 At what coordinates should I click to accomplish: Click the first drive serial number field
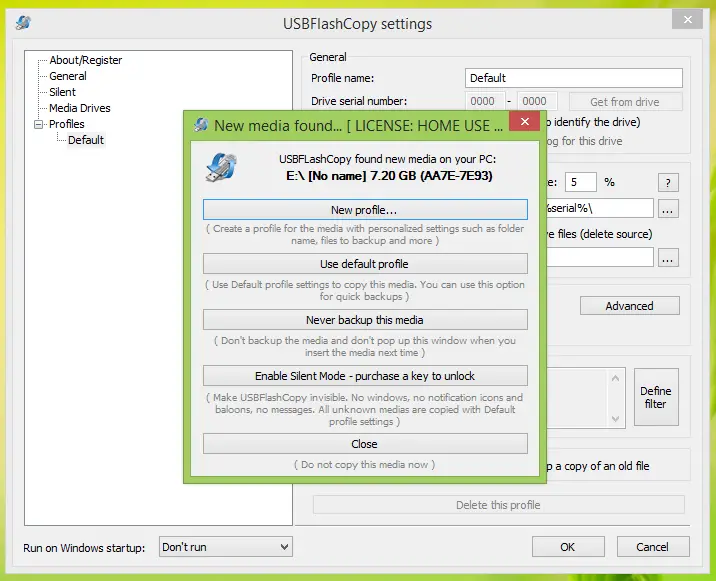point(484,101)
